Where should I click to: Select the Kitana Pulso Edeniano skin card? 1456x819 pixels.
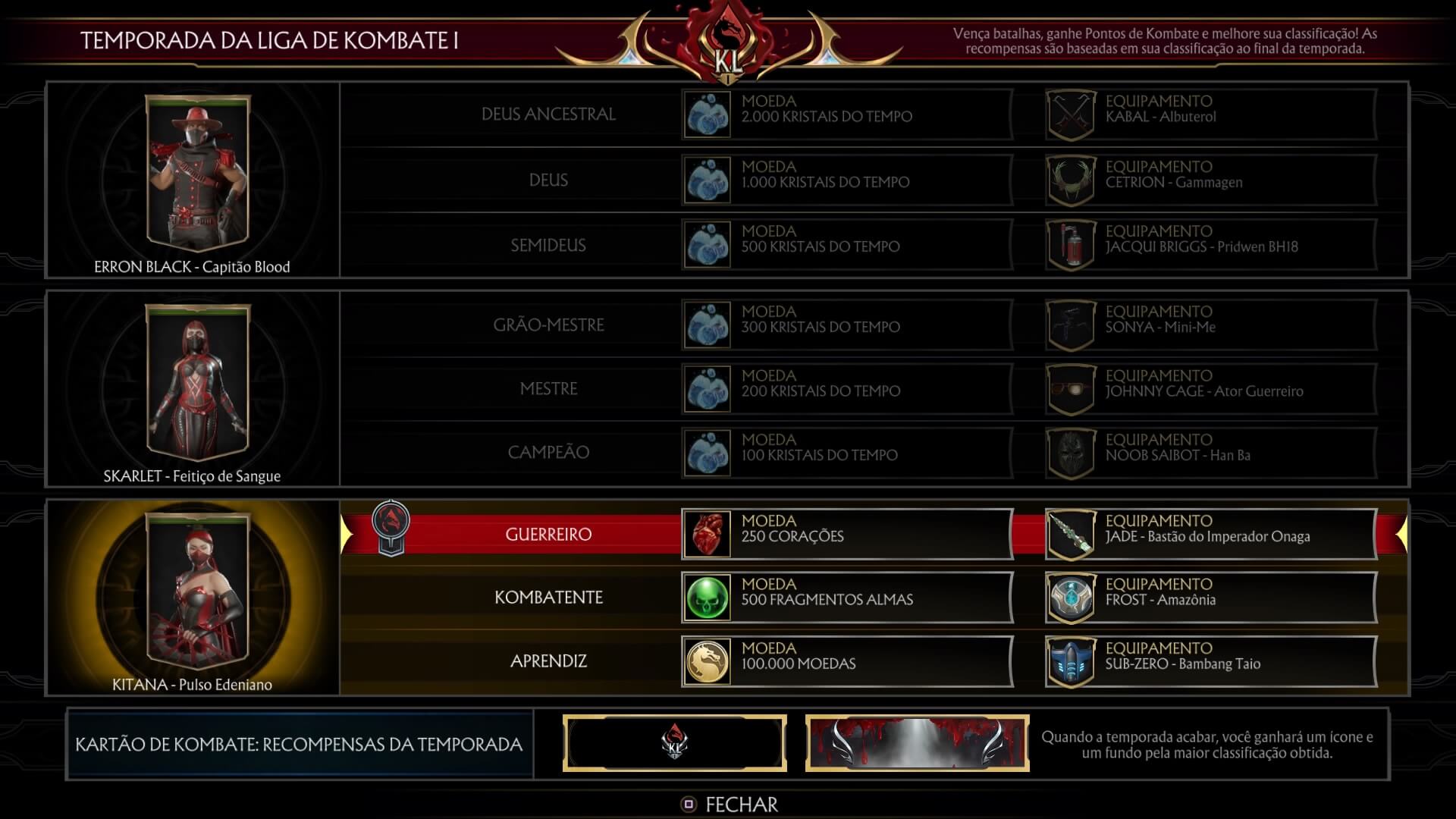tap(193, 598)
